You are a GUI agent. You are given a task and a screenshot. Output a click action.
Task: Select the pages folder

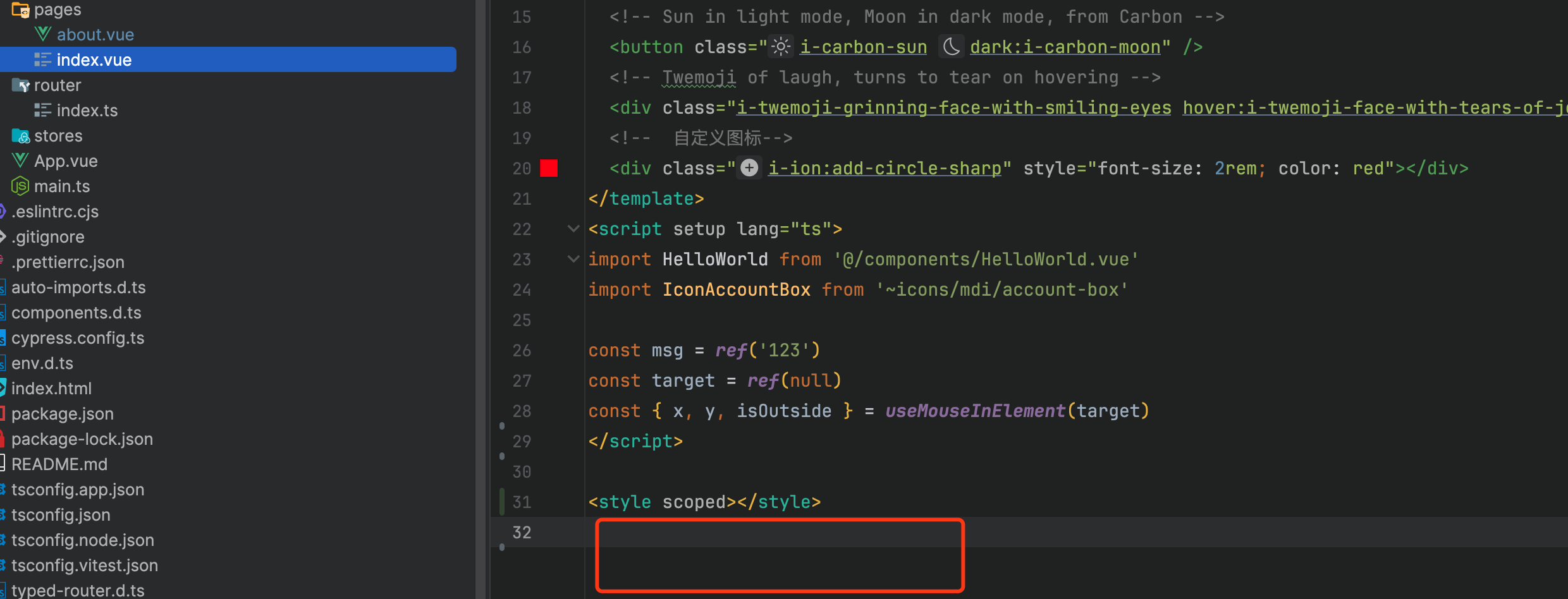coord(58,9)
